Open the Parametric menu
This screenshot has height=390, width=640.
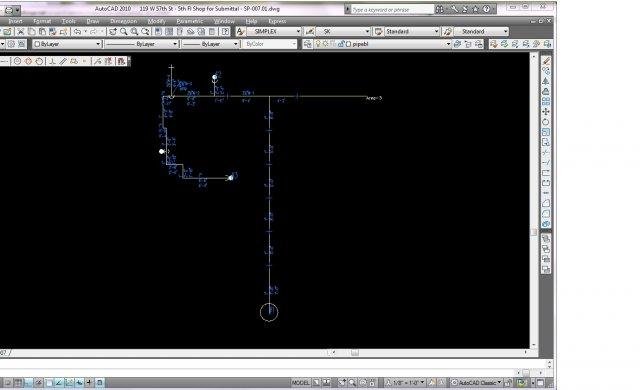[189, 21]
